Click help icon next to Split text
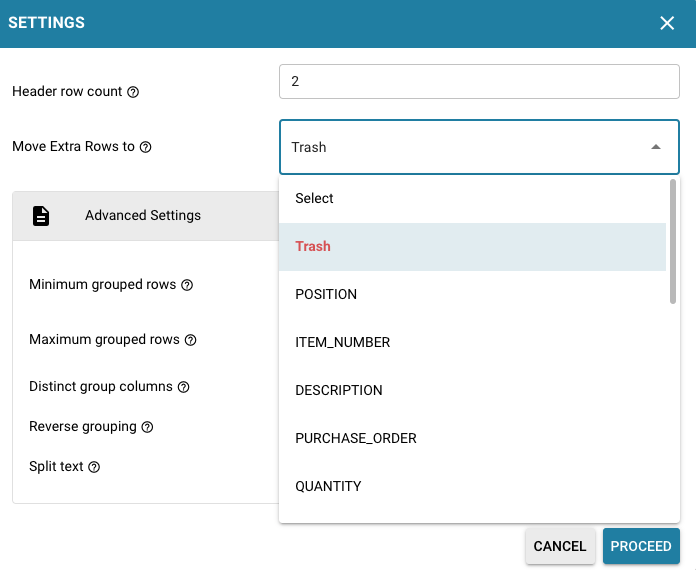The width and height of the screenshot is (696, 570). click(95, 467)
